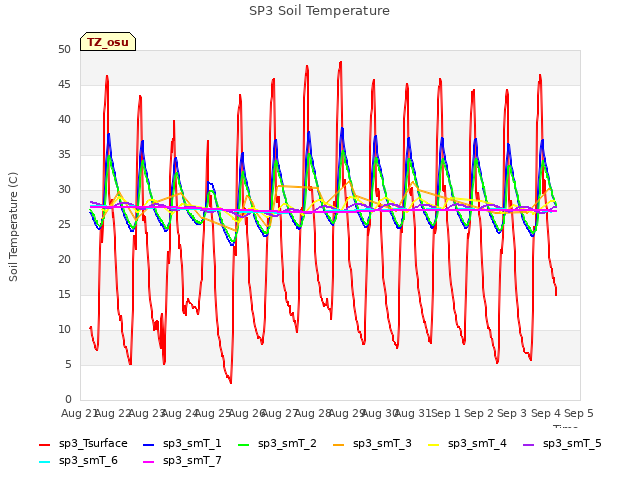Click the 0 y-axis tick label
This screenshot has height=480, width=640.
point(68,399)
